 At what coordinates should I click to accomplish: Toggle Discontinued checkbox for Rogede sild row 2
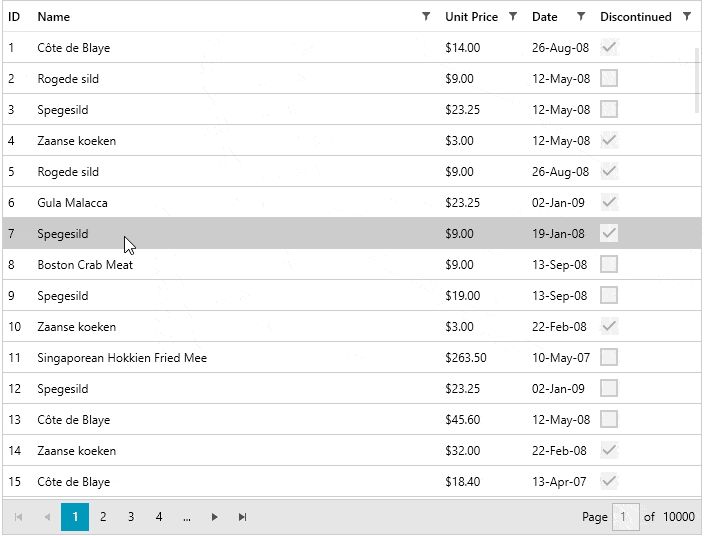click(609, 78)
